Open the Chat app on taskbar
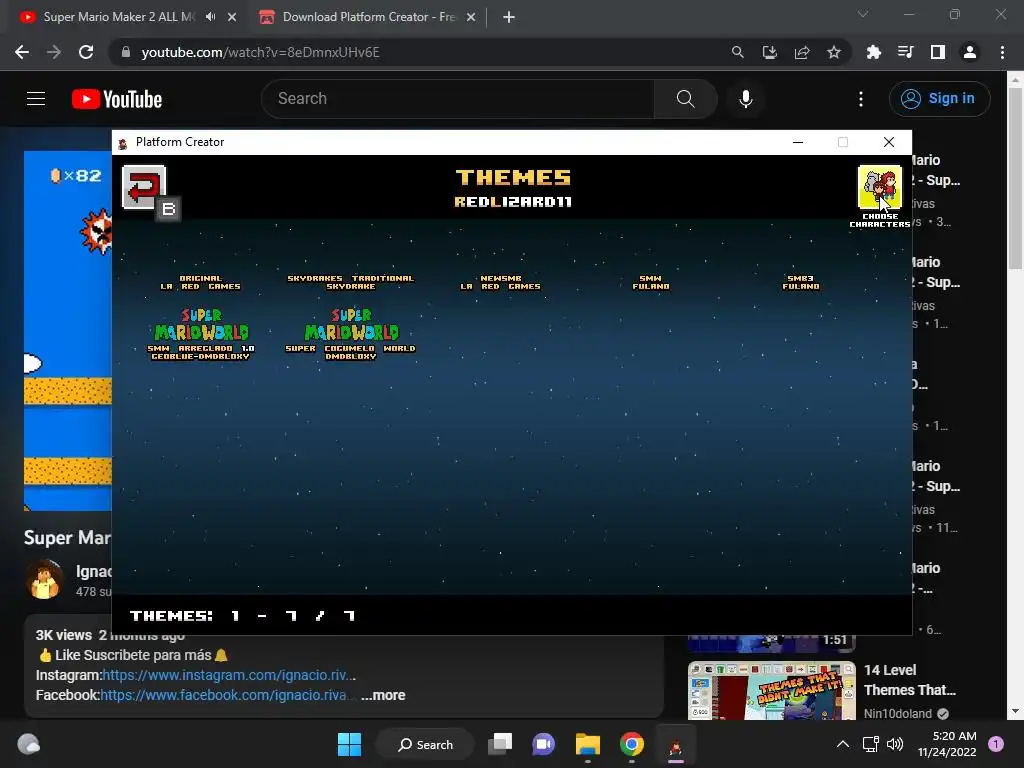This screenshot has height=768, width=1024. coord(543,744)
